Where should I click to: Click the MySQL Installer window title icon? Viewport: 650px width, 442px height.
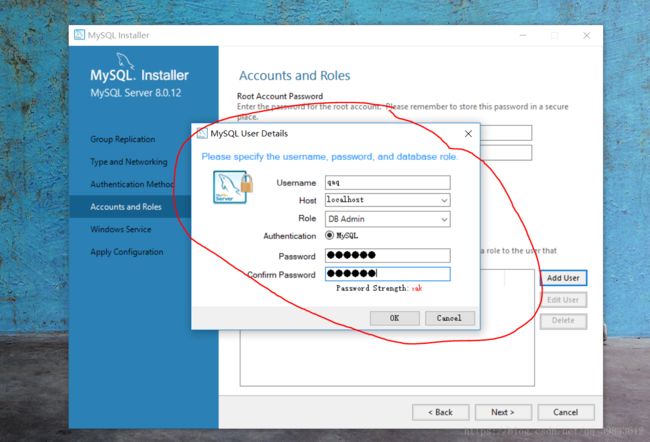coord(79,35)
